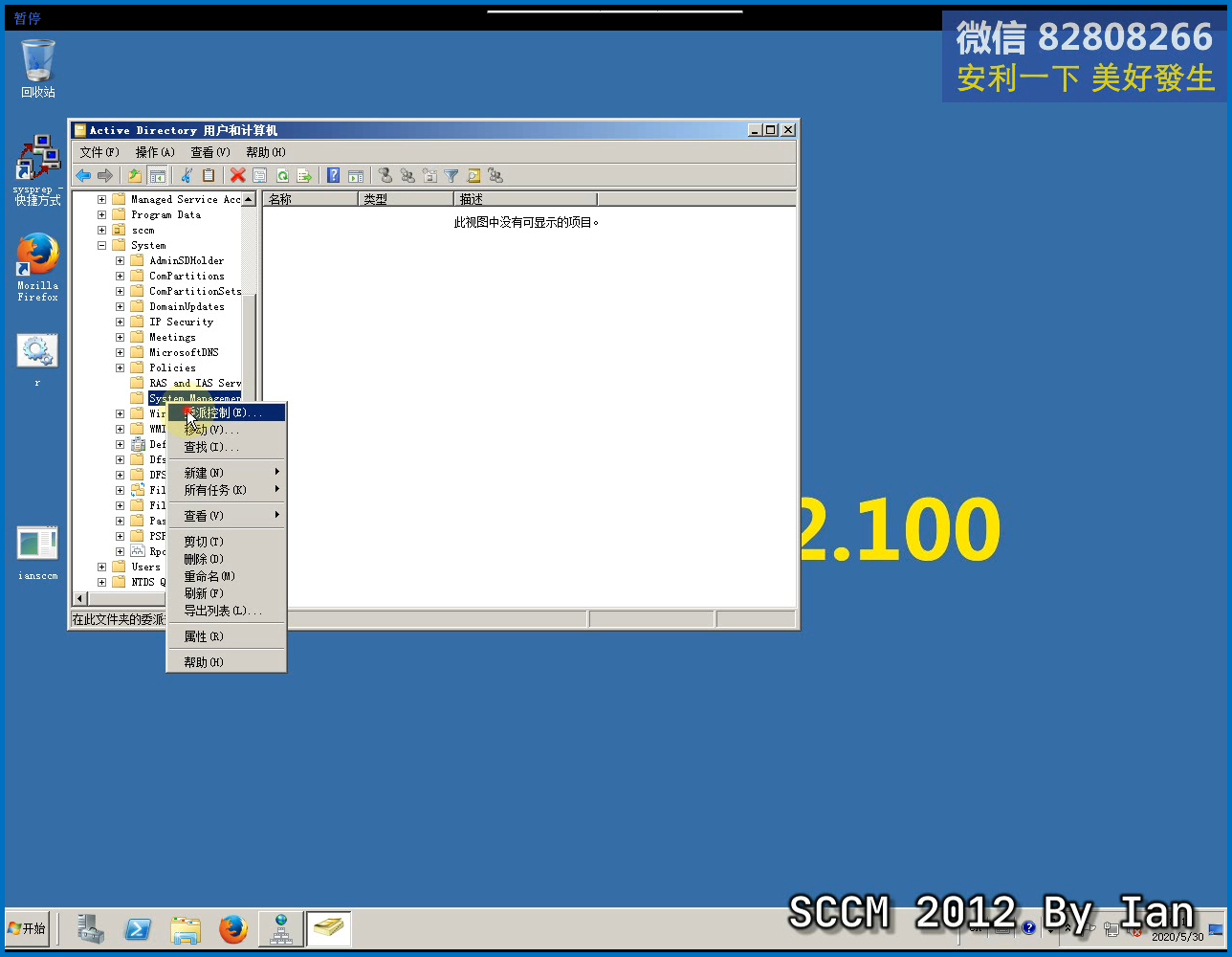The image size is (1232, 957).
Task: Sort by the 描述 column header
Action: (x=526, y=199)
